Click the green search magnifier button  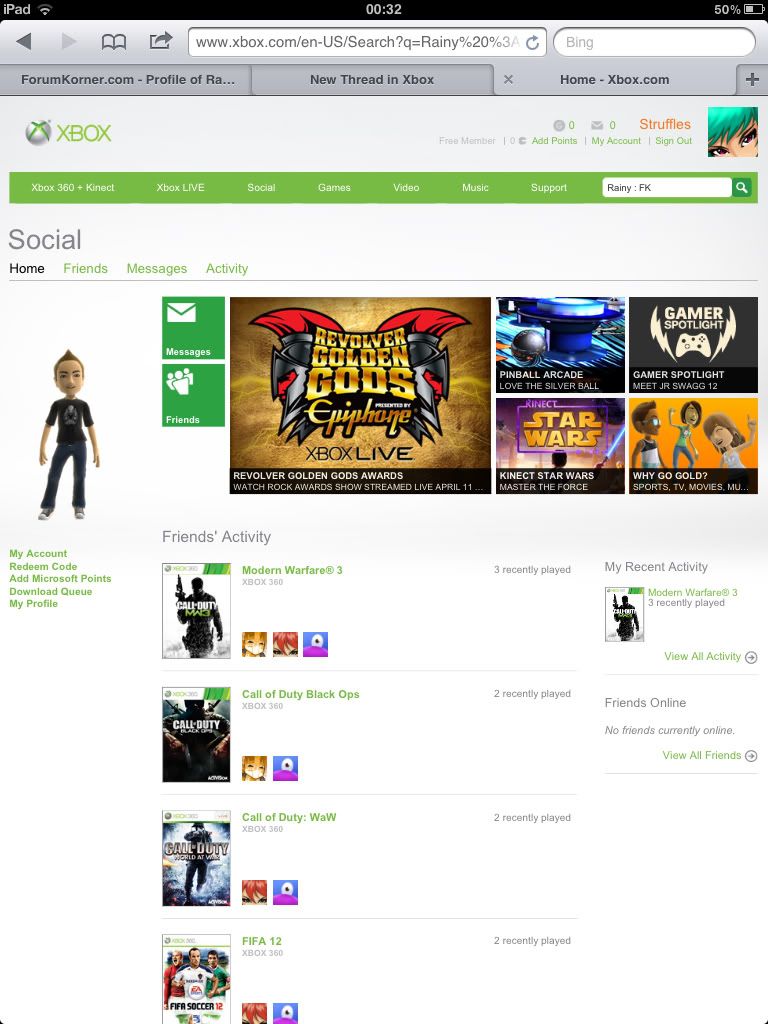(x=741, y=187)
